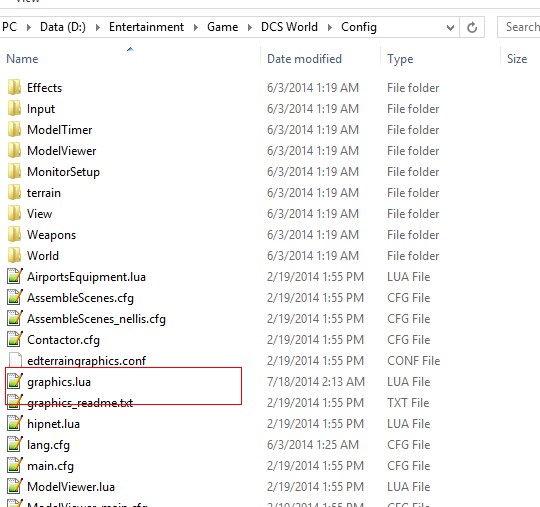Image resolution: width=540 pixels, height=507 pixels.
Task: Click the MonitorSetup folder icon
Action: click(x=14, y=172)
